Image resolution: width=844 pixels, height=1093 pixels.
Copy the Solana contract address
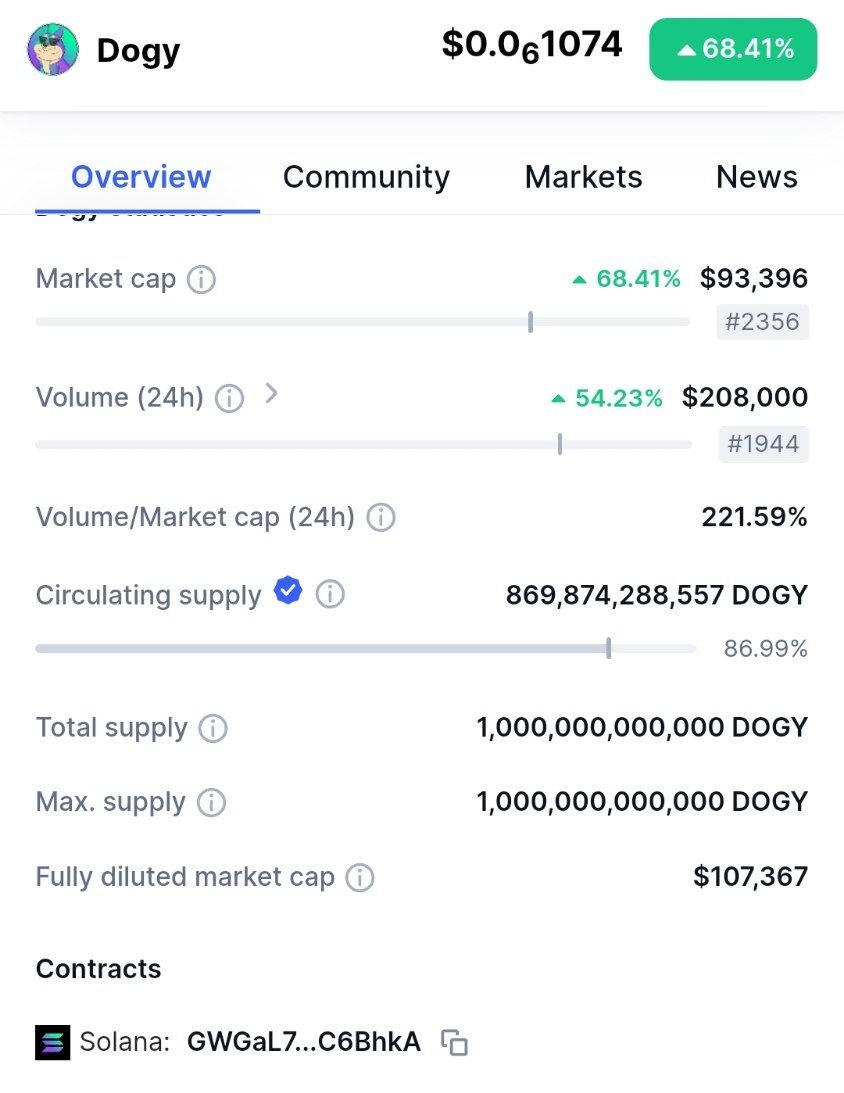click(x=454, y=1043)
